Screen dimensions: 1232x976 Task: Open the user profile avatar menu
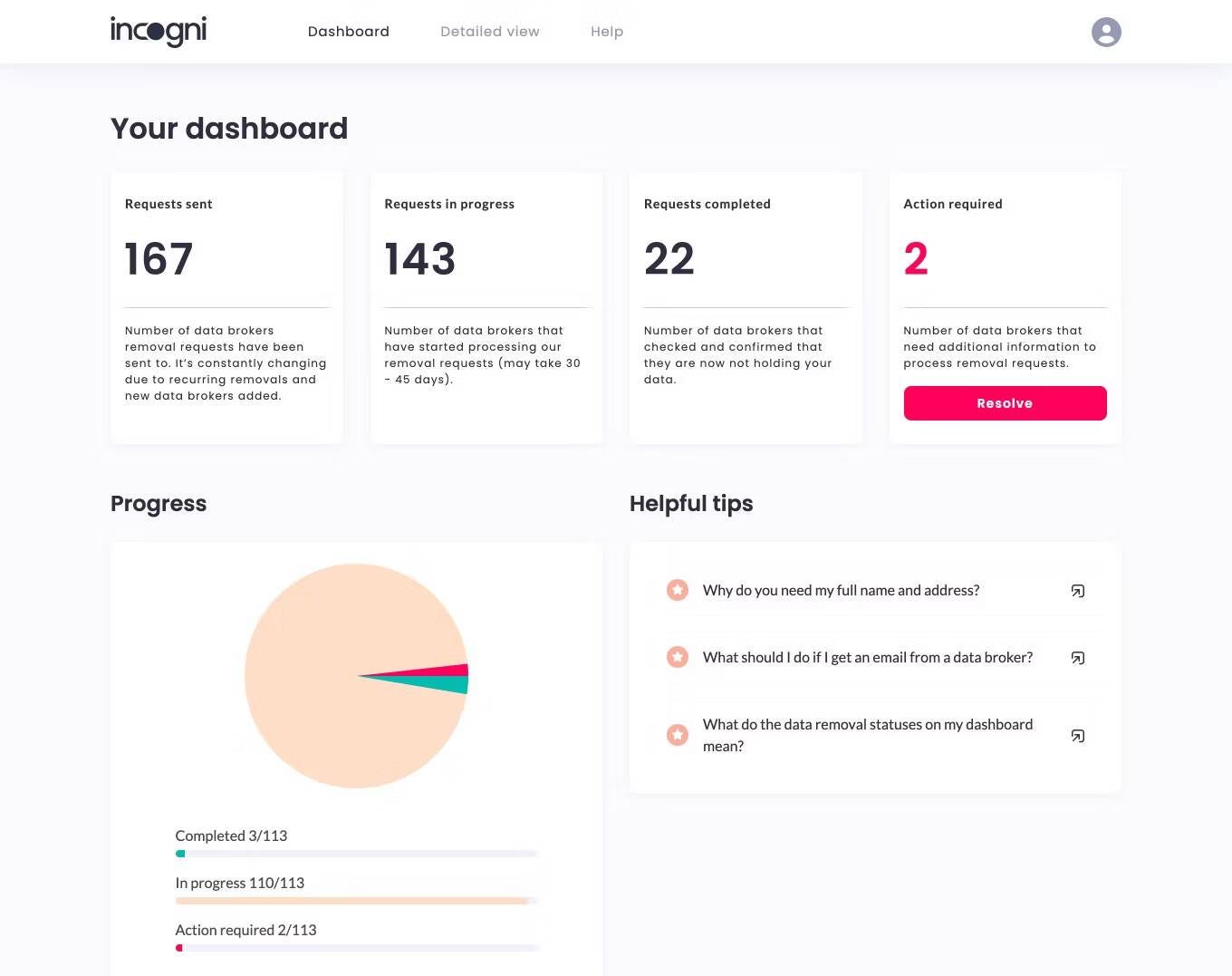(1106, 32)
